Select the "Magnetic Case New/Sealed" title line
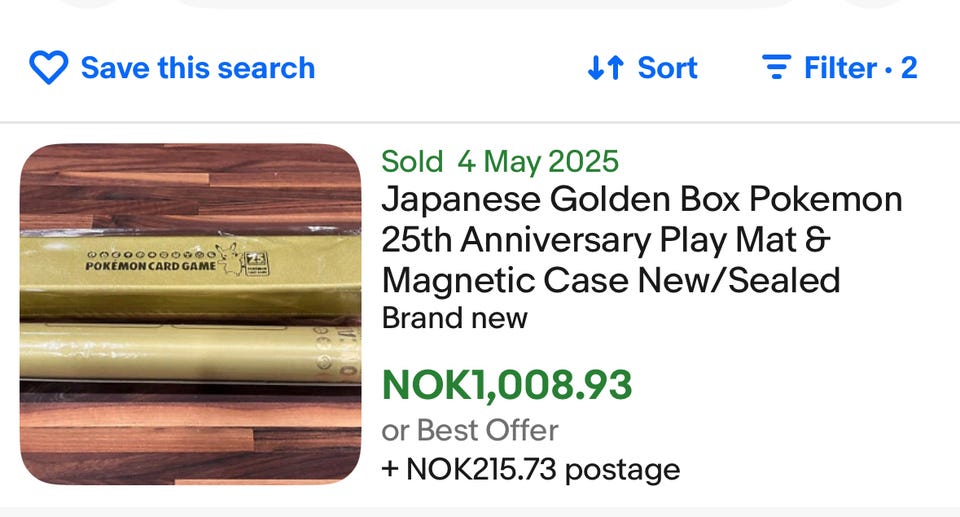Viewport: 960px width, 517px height. pos(610,280)
